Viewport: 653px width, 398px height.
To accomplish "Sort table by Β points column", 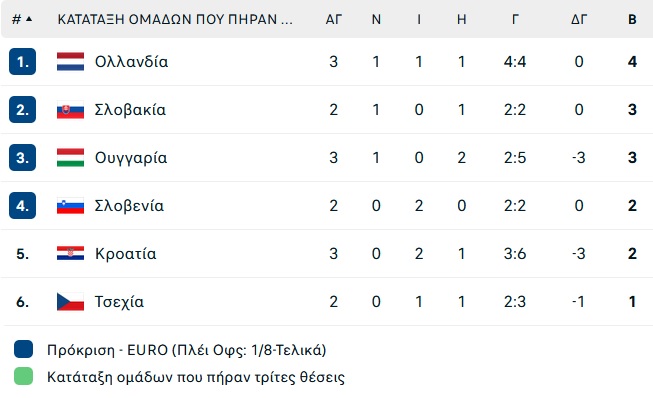I will click(x=632, y=20).
